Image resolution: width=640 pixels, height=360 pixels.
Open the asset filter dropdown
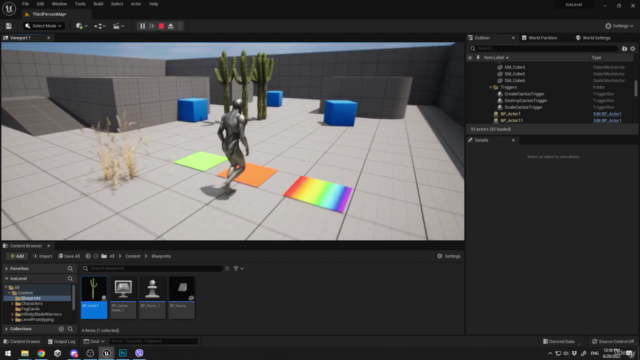(238, 269)
